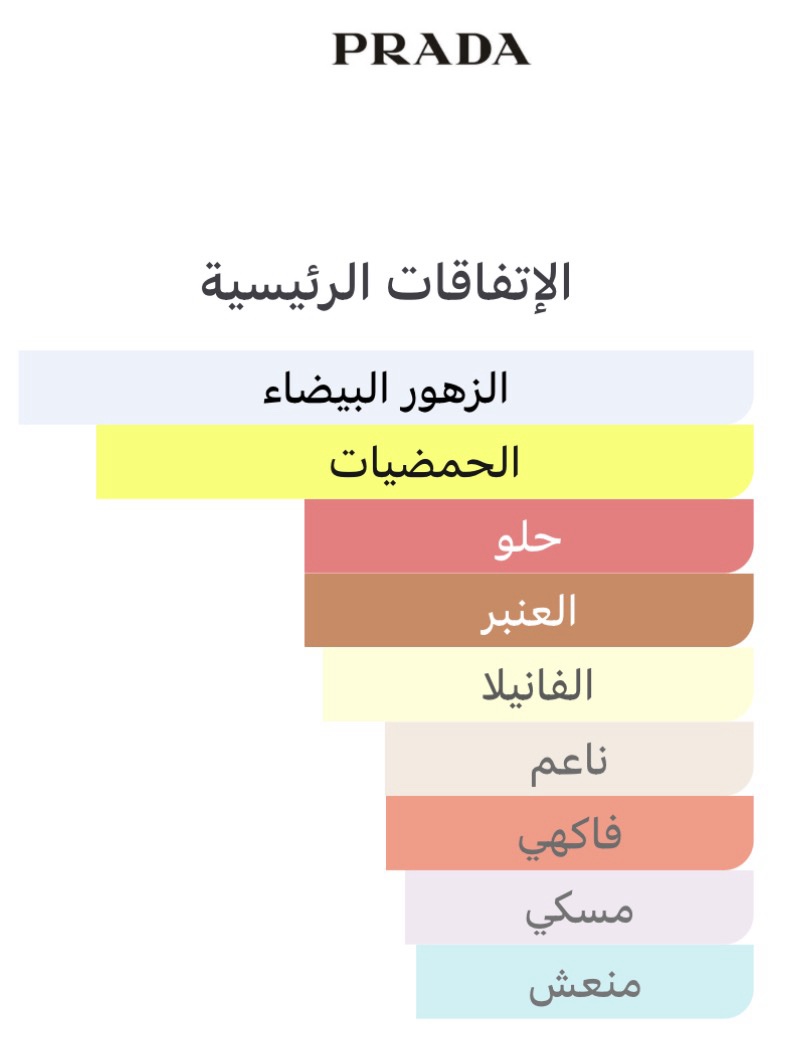Click the ناعم text label
Viewport: 793px width, 1056px height.
point(569,760)
